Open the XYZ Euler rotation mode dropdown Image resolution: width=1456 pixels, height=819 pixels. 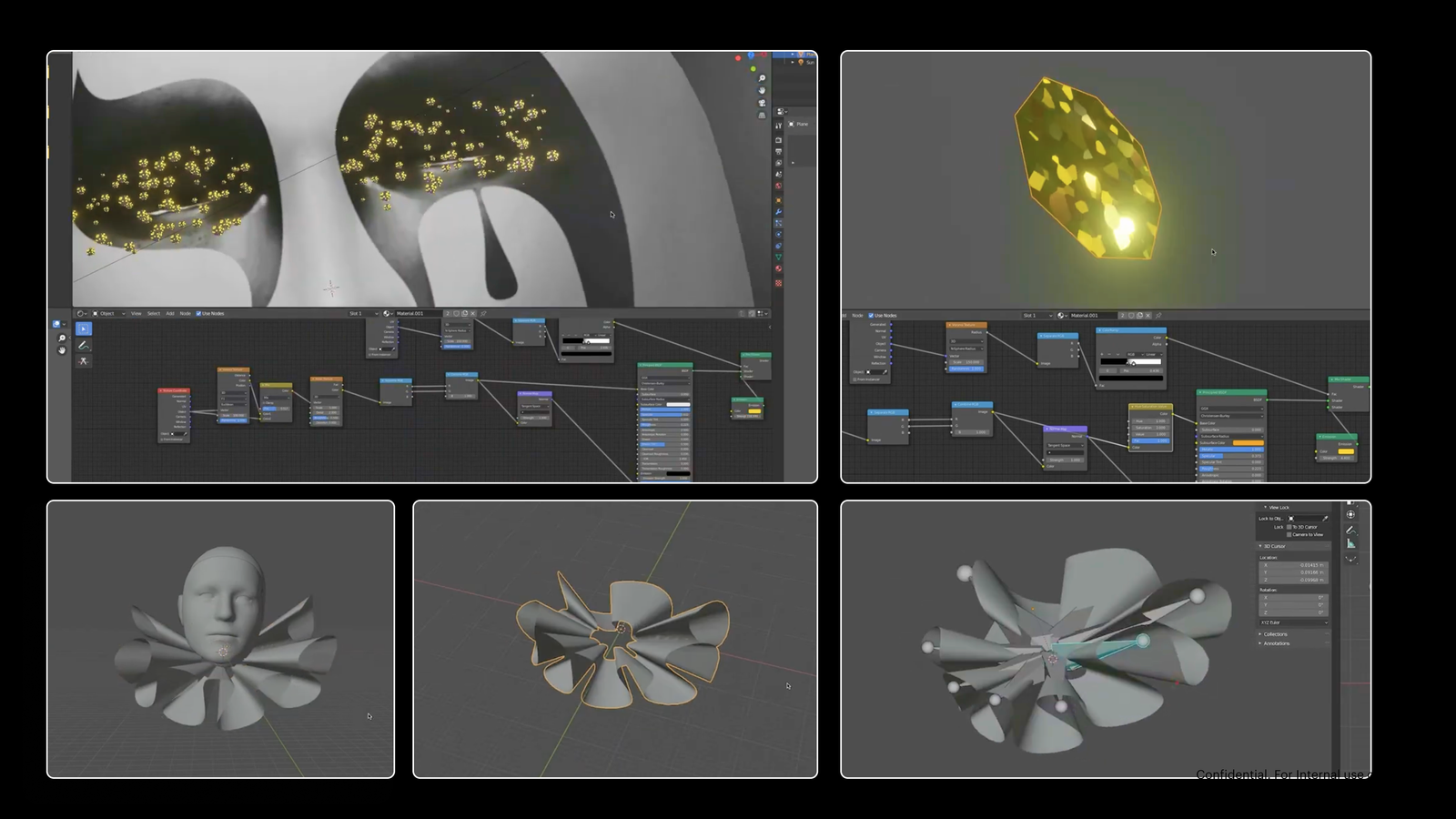coord(1293,622)
